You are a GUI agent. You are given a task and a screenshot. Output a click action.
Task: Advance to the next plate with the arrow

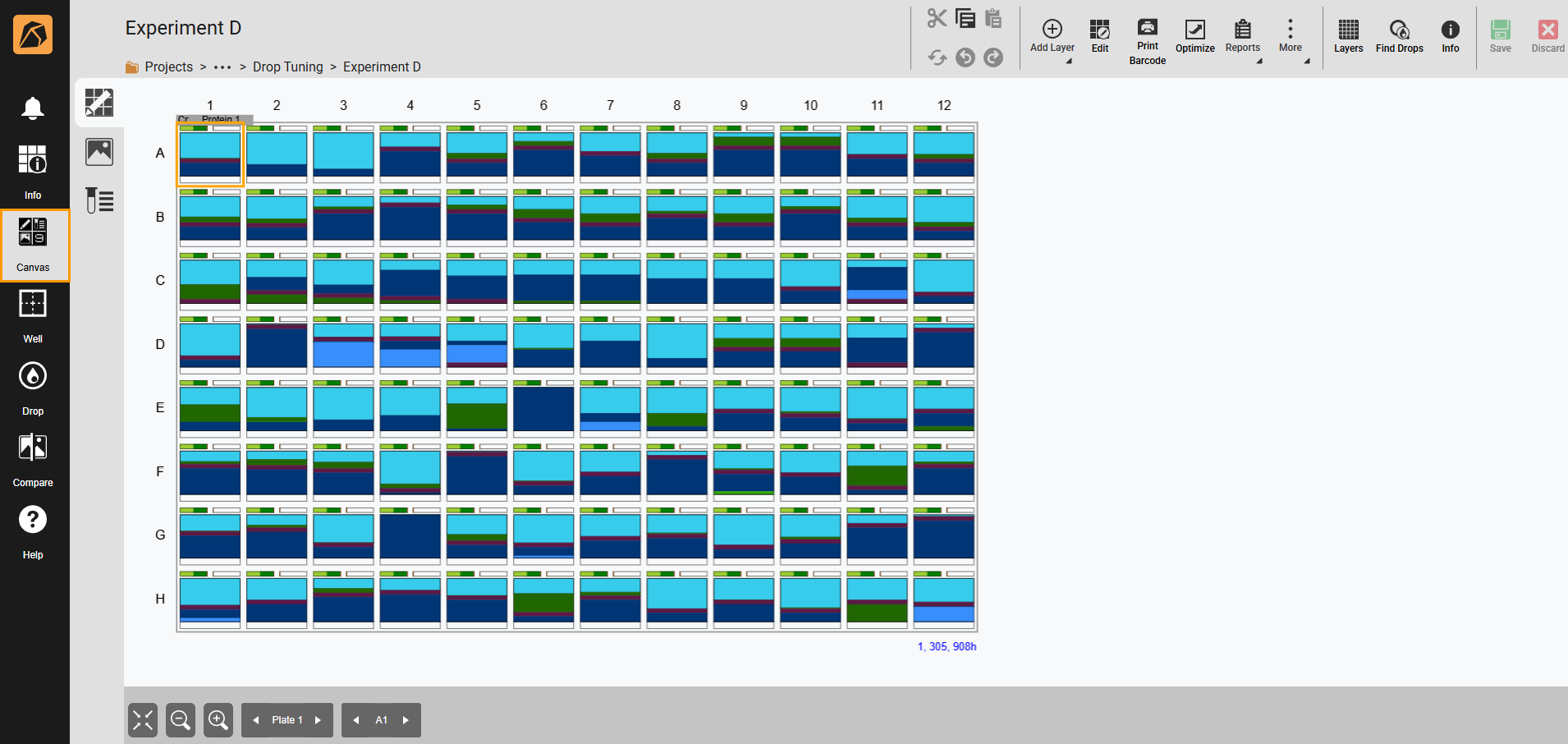pyautogui.click(x=319, y=719)
